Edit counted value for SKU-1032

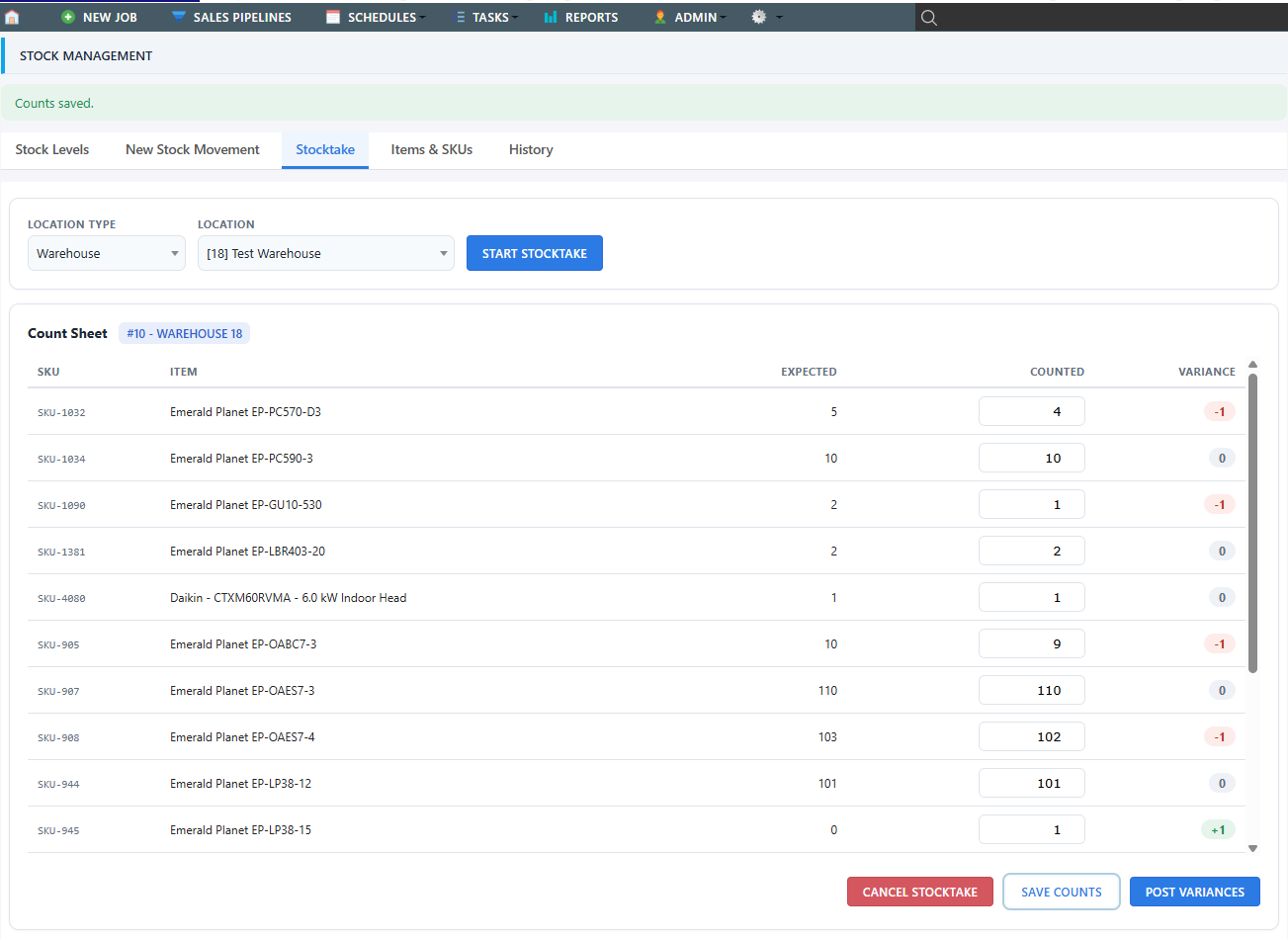[1032, 411]
